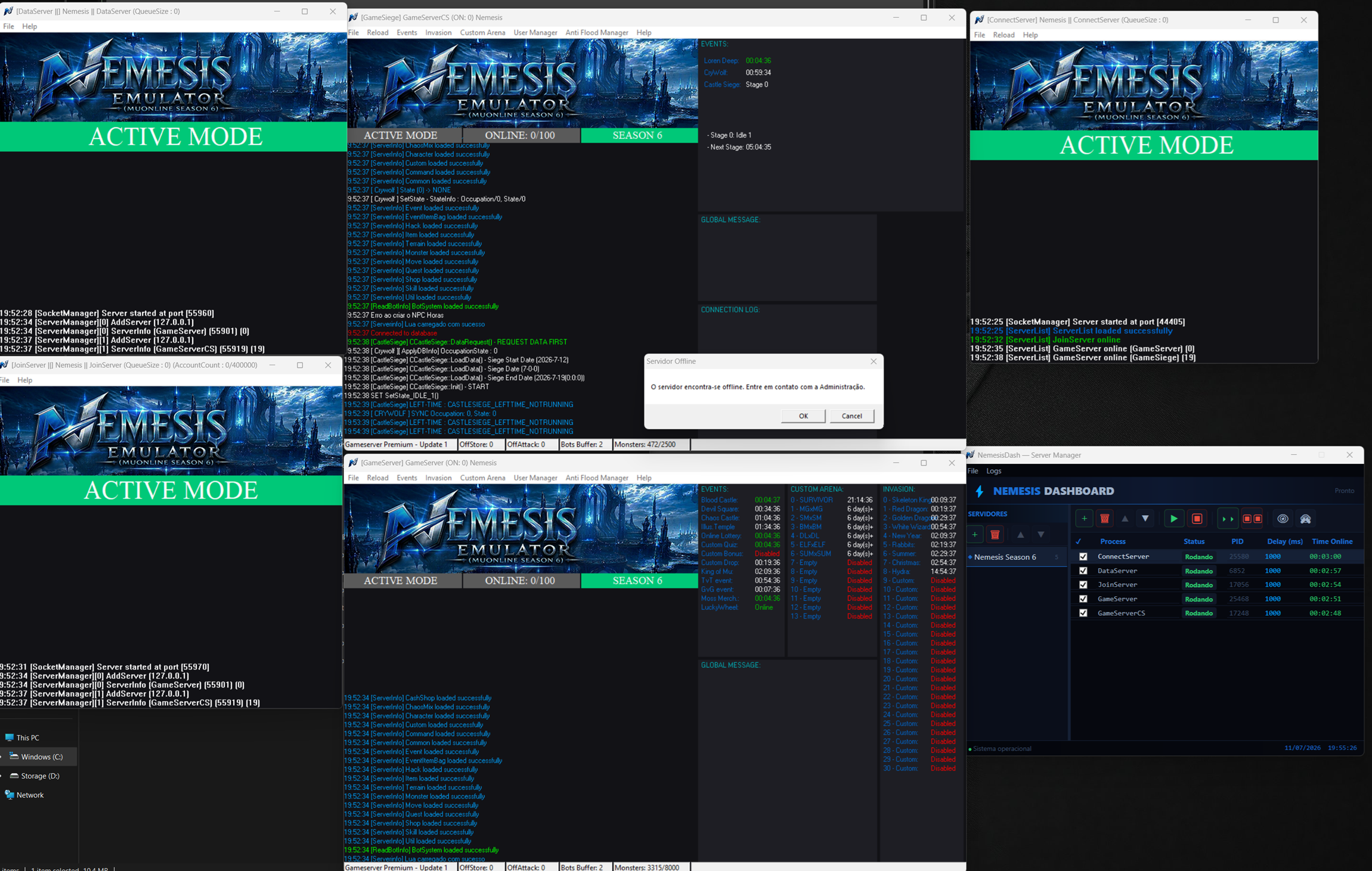This screenshot has height=871, width=1372.
Task: Click the Sistema operacional status text
Action: [x=1002, y=749]
